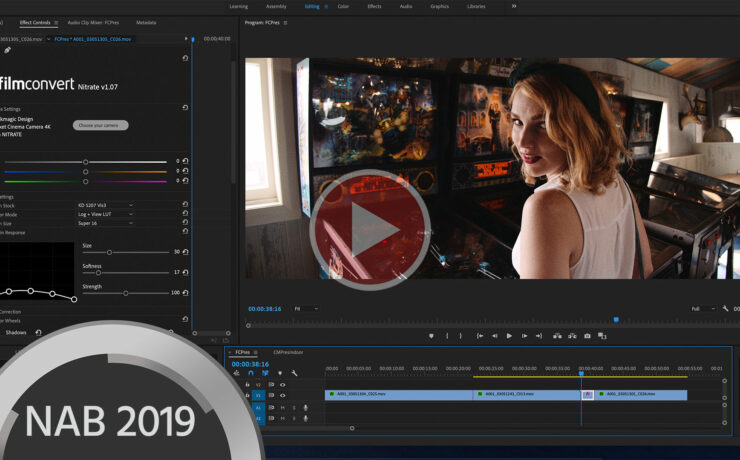Open Program monitor wrench settings

pos(725,309)
